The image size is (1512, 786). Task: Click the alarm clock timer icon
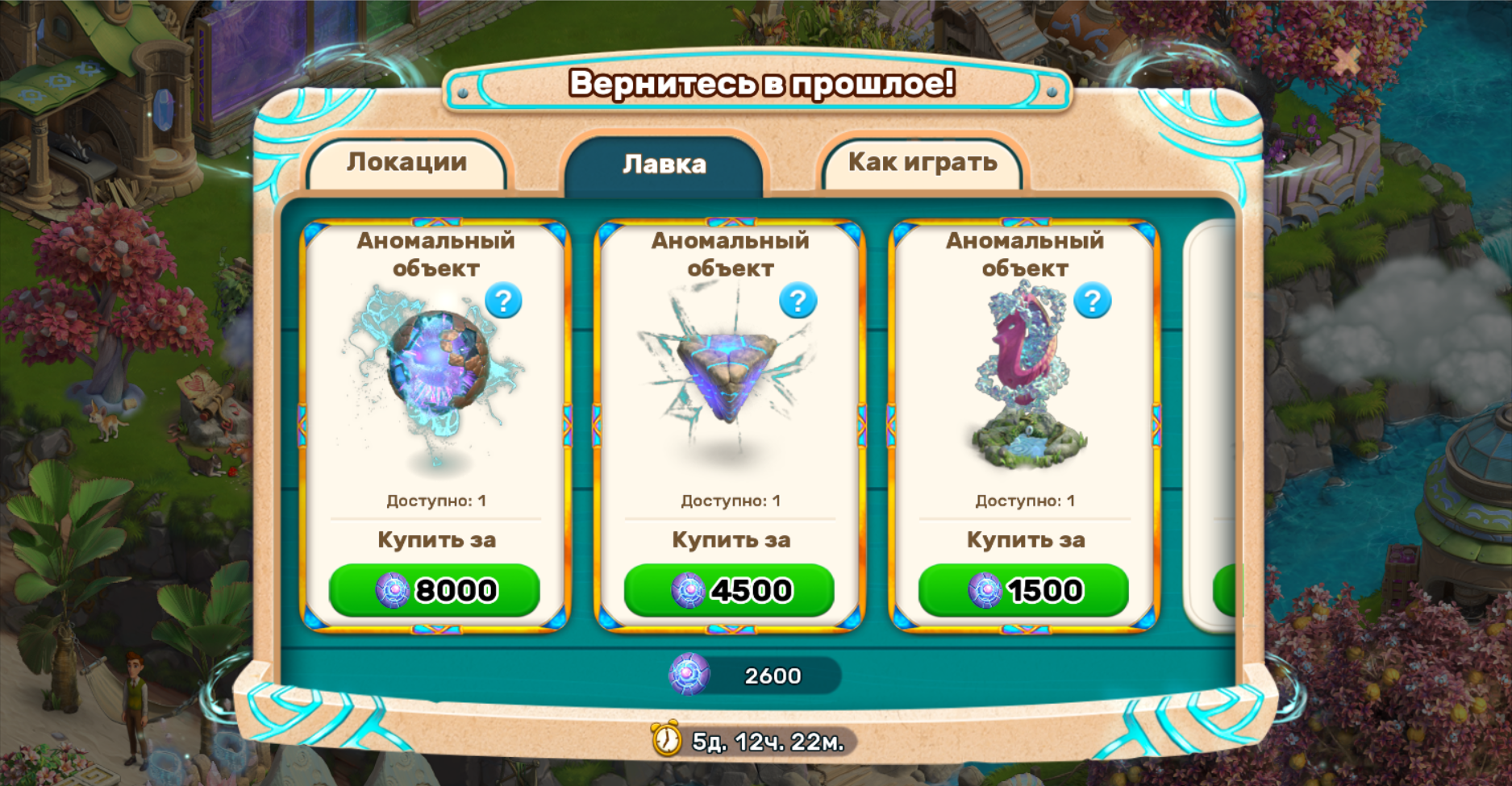click(x=667, y=738)
